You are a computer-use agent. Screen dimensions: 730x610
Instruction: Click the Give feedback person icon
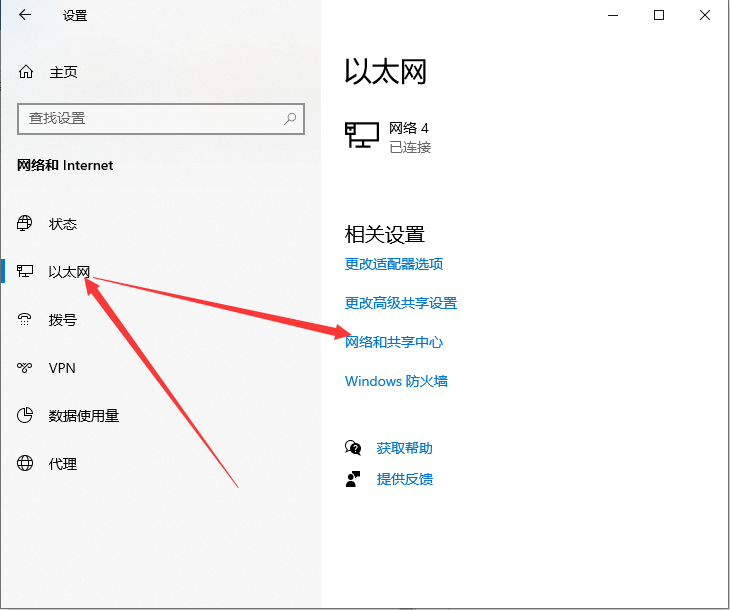(353, 479)
